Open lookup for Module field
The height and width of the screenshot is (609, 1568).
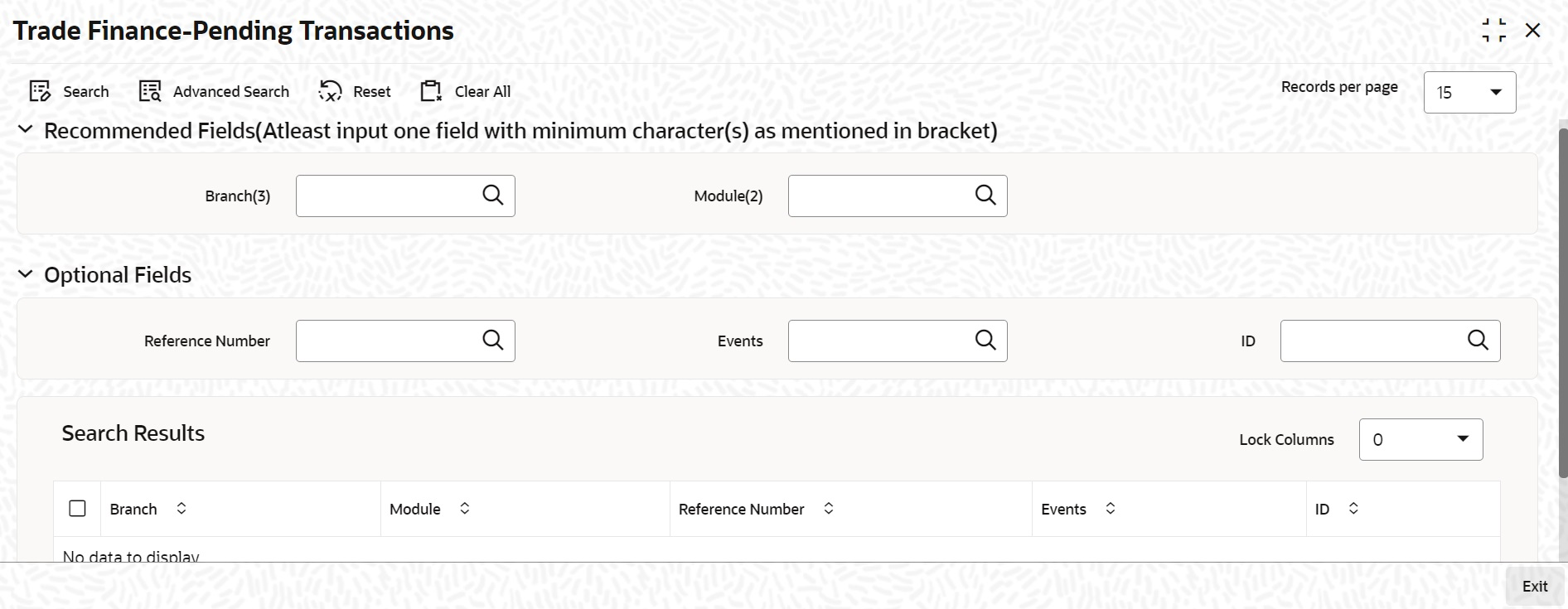click(x=985, y=195)
